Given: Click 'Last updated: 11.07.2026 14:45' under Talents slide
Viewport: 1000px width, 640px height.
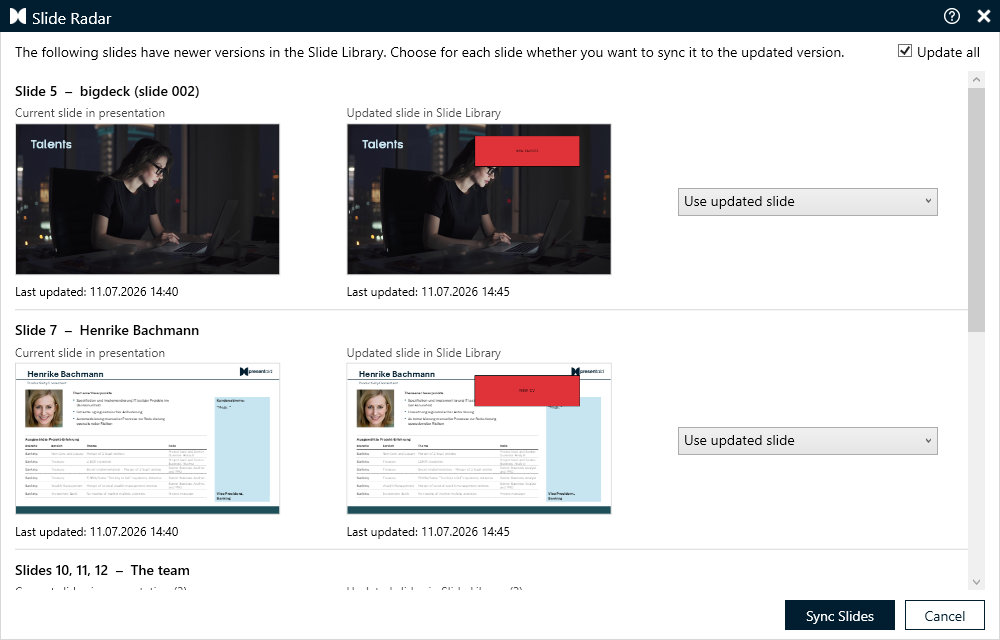Looking at the screenshot, I should coord(428,292).
